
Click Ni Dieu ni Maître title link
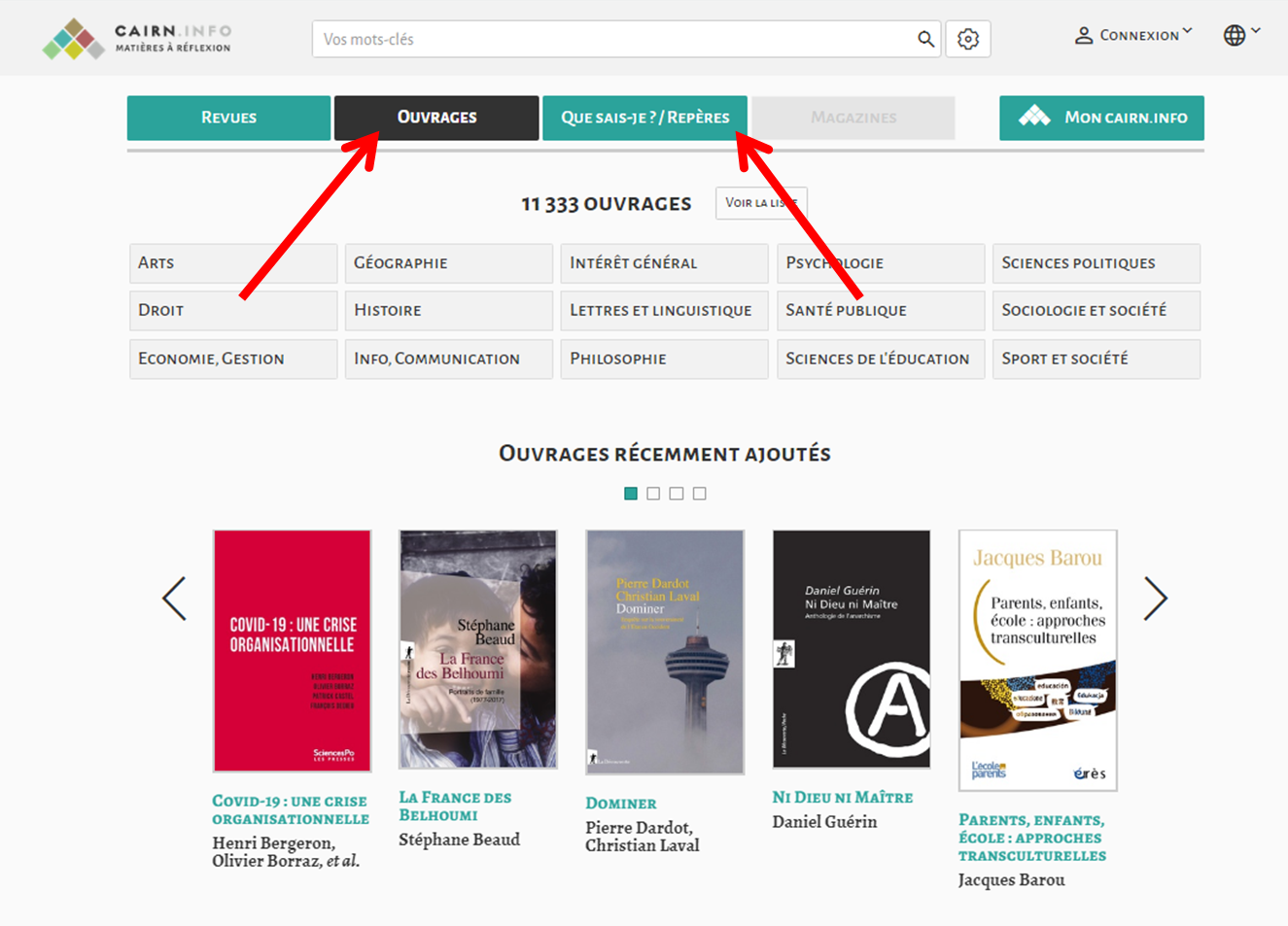coord(843,798)
